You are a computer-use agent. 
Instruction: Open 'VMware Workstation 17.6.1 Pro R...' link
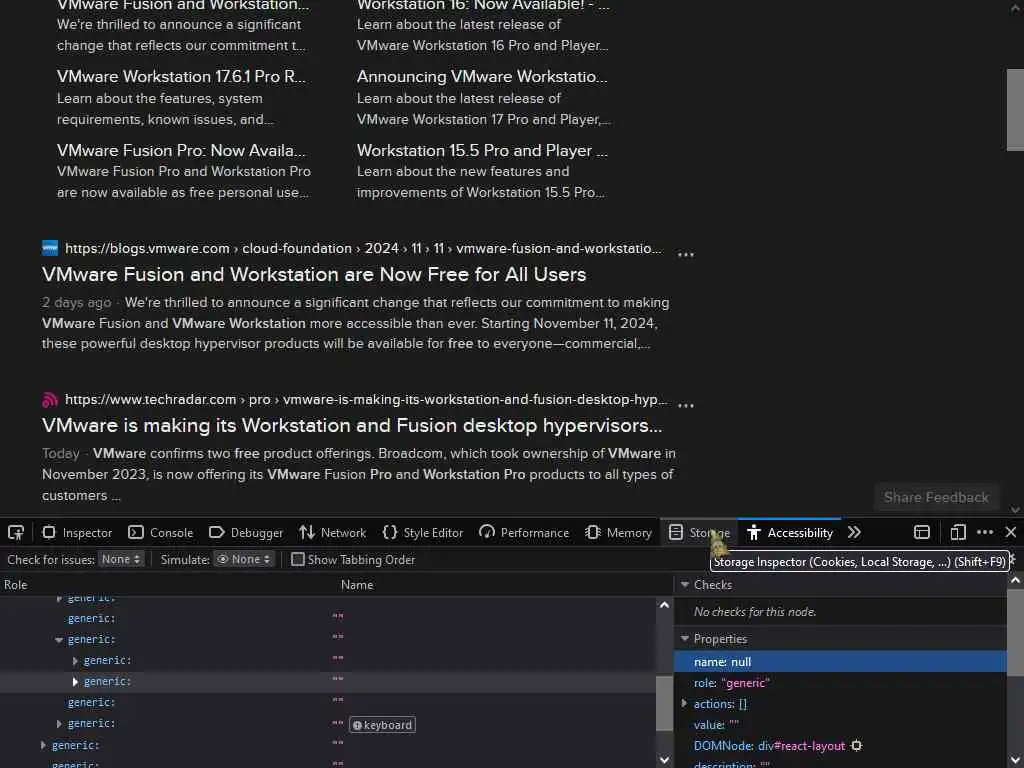click(181, 76)
